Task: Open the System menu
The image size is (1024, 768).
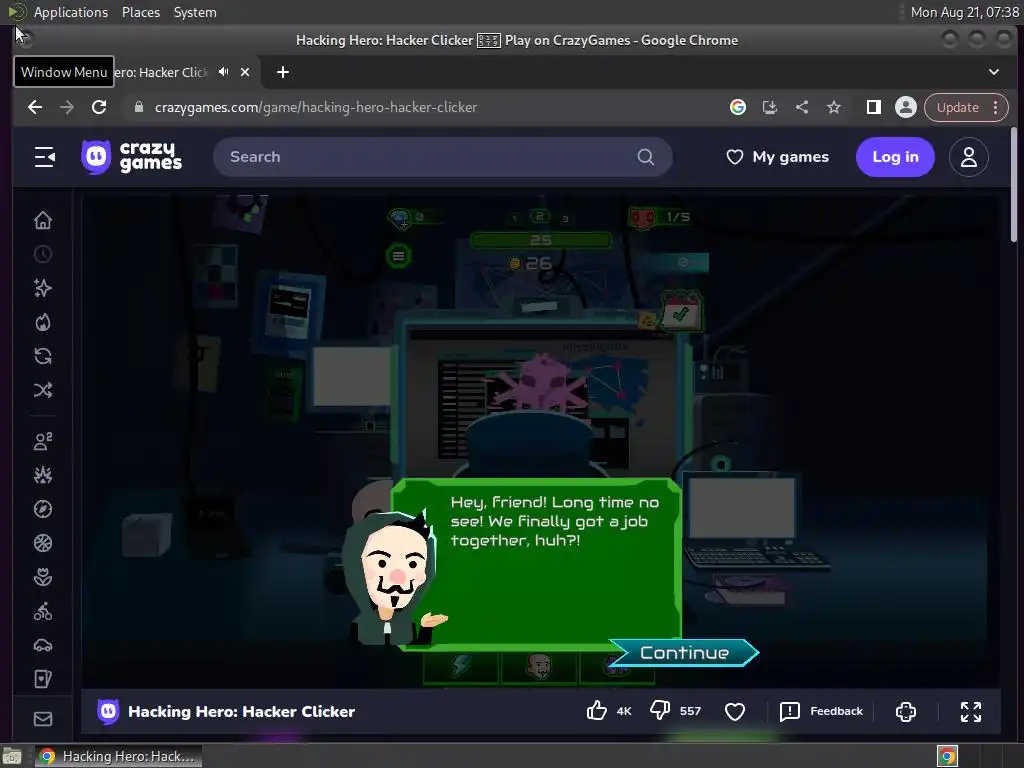Action: coord(195,12)
